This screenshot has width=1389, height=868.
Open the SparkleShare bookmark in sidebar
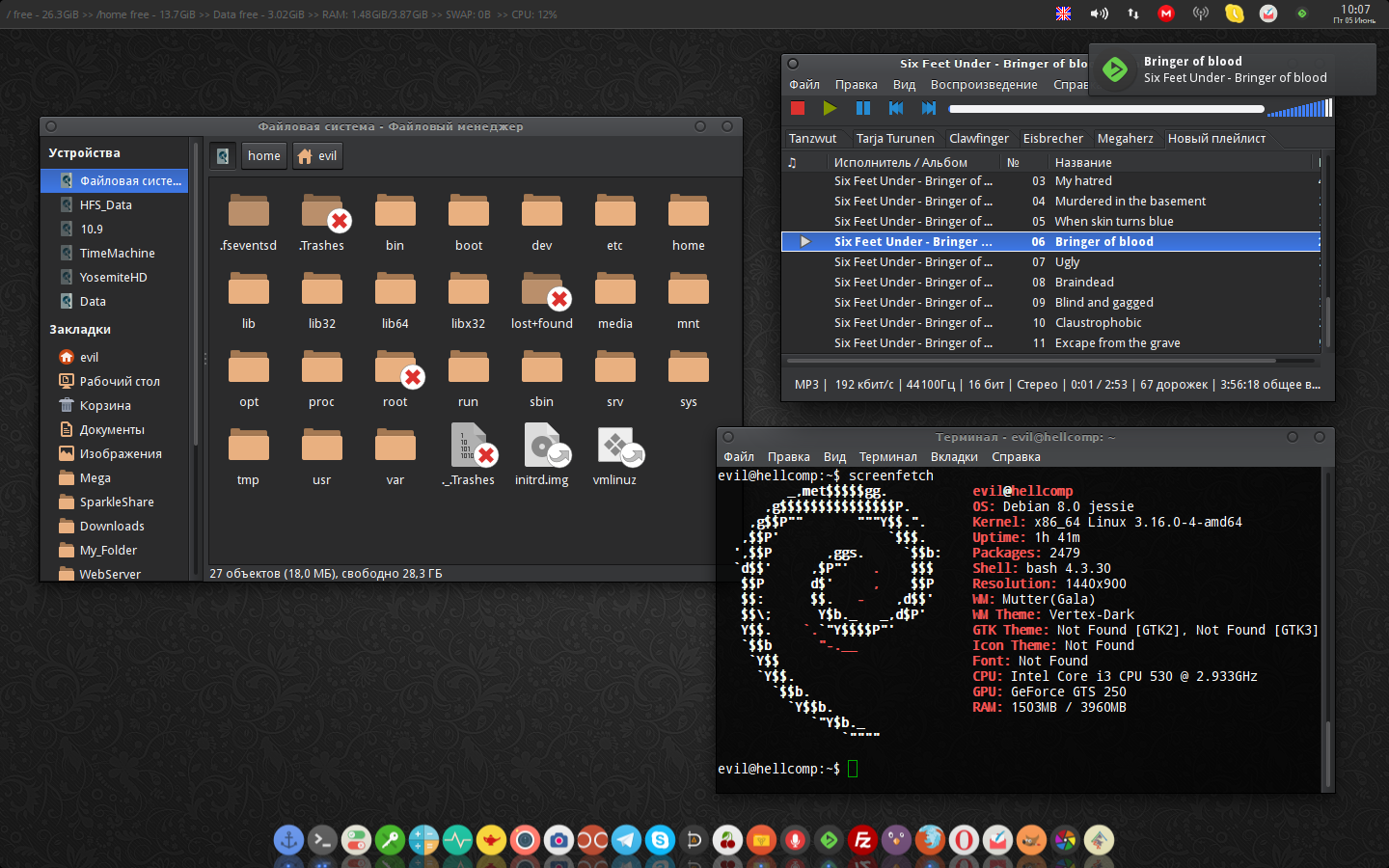tap(114, 502)
